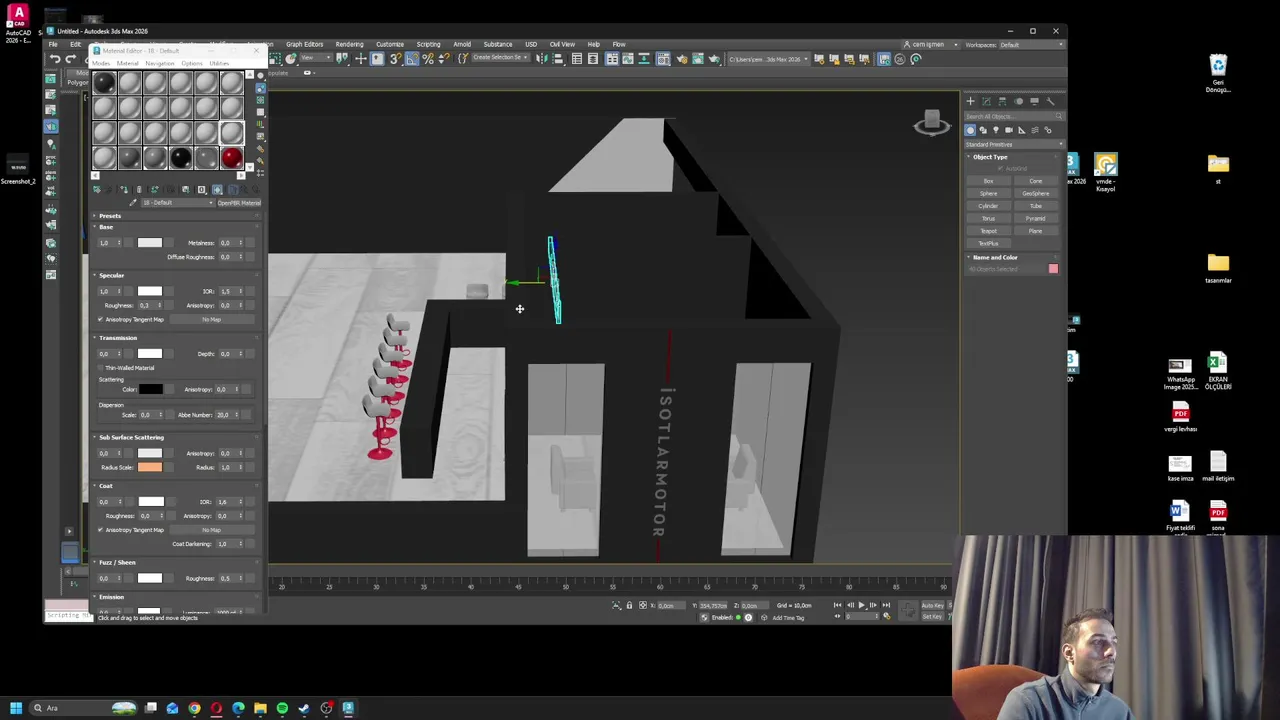
Task: Open the Rendered Frame Window icon
Action: point(697,59)
